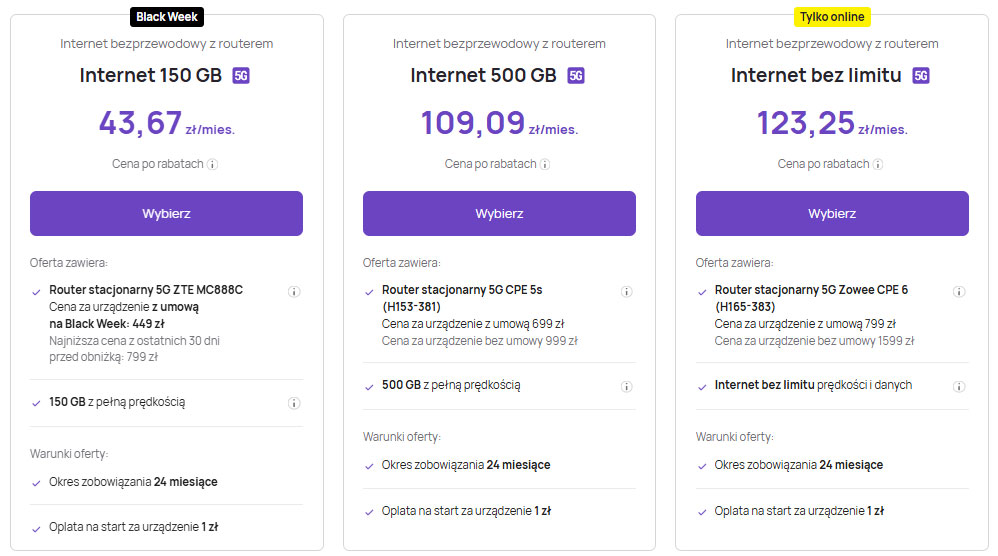Open info for Zowee CPE 6 router

(959, 292)
